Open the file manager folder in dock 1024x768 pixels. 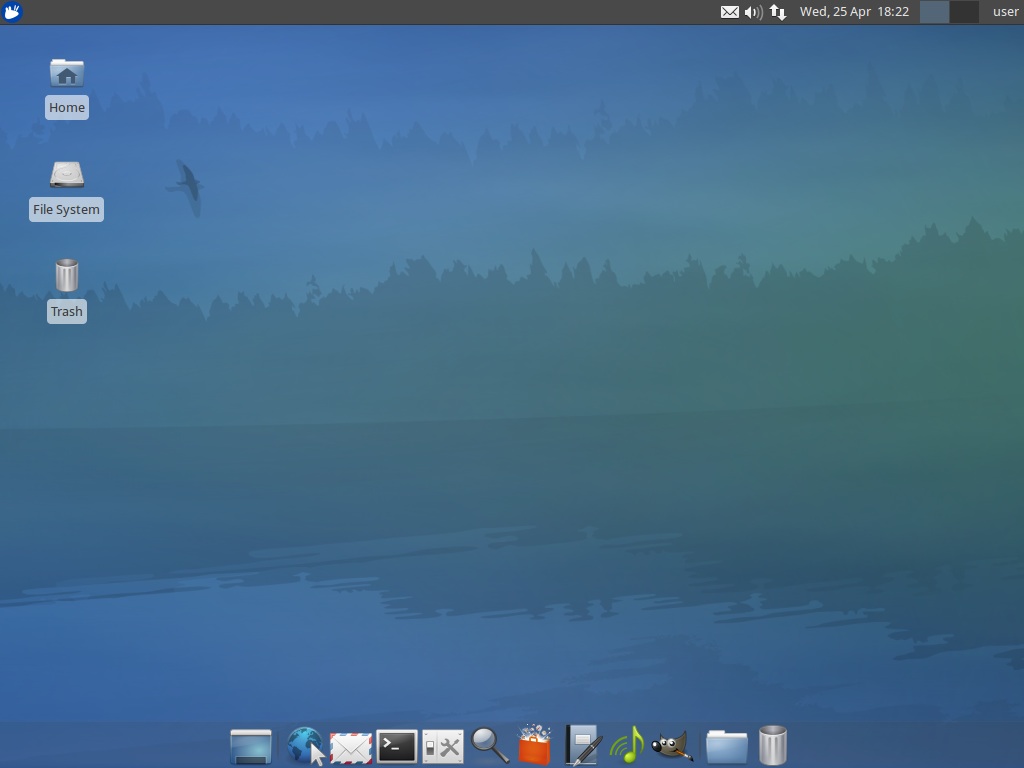tap(727, 746)
